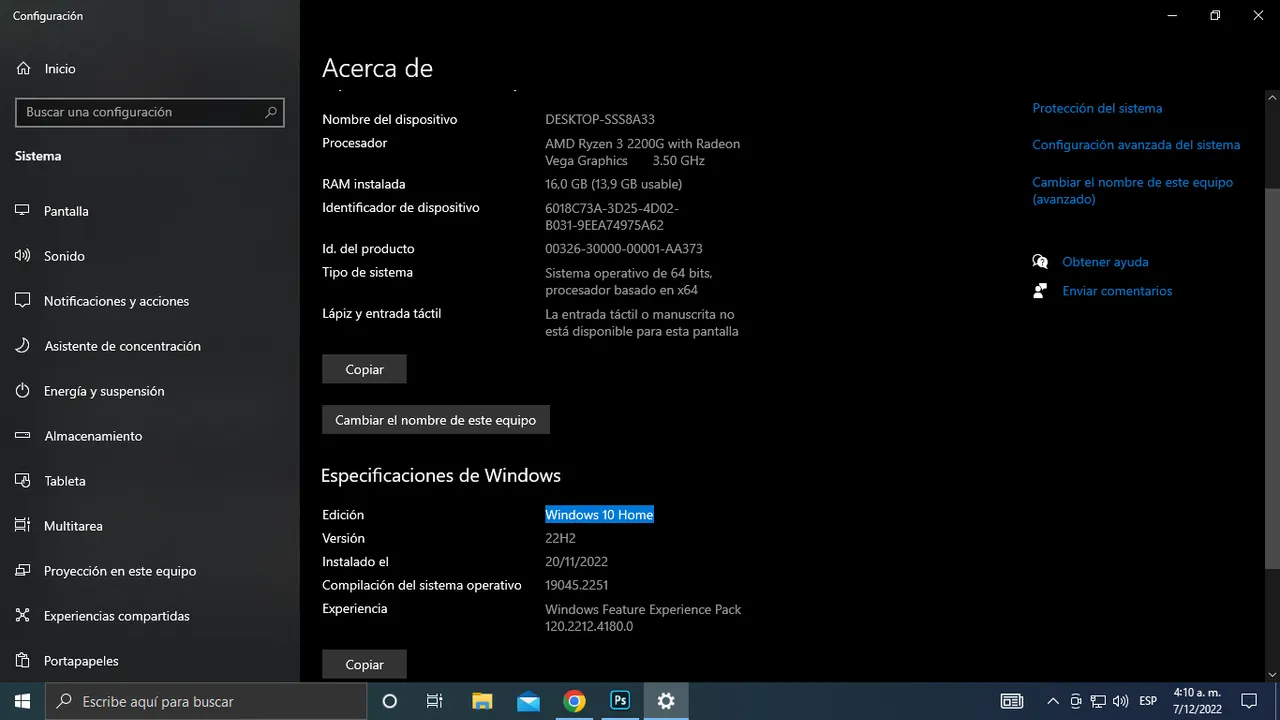Open Cortana circle icon on taskbar
The image size is (1280, 720).
(390, 701)
